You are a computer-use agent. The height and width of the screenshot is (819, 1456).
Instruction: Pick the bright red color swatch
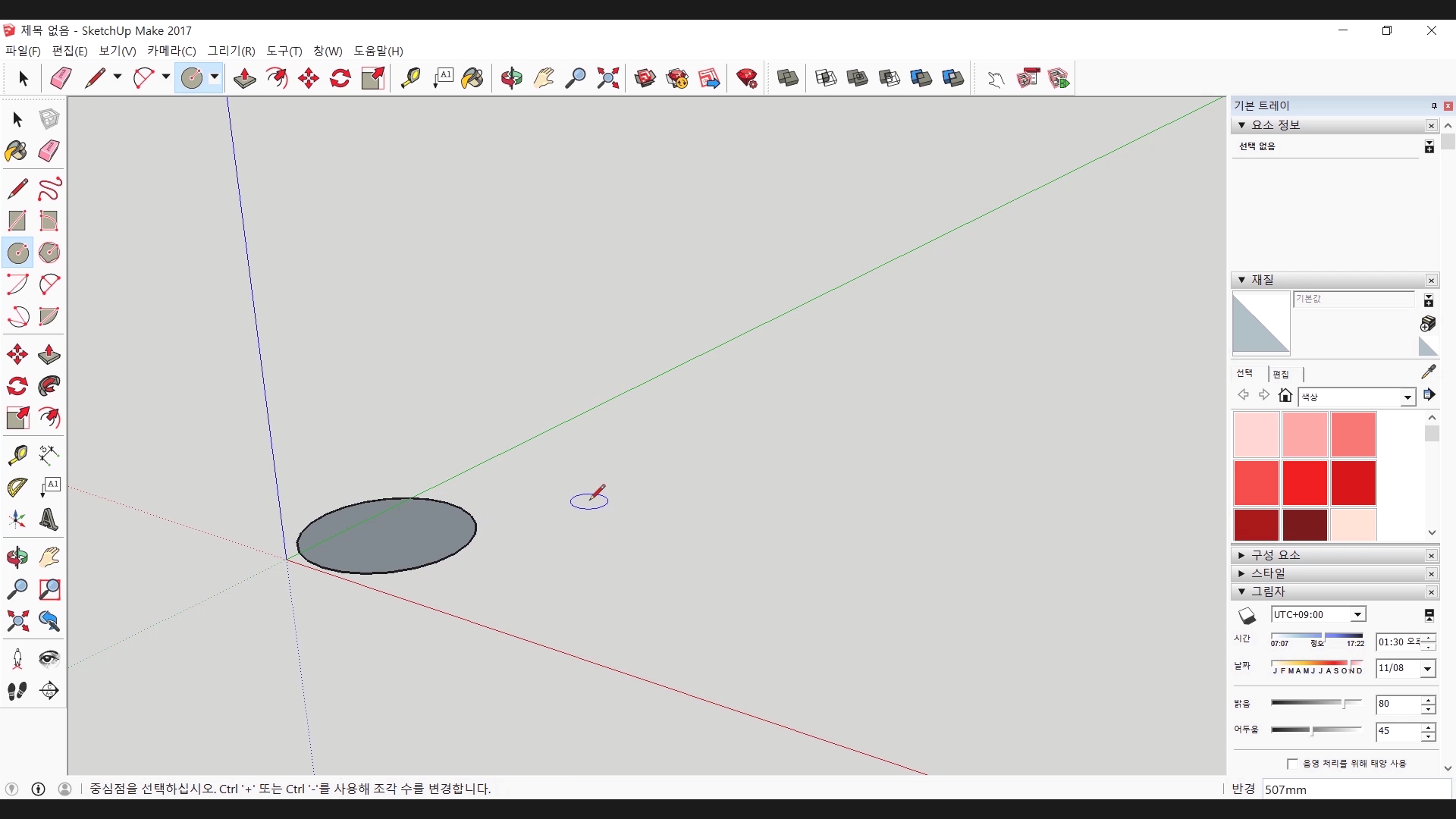1304,482
